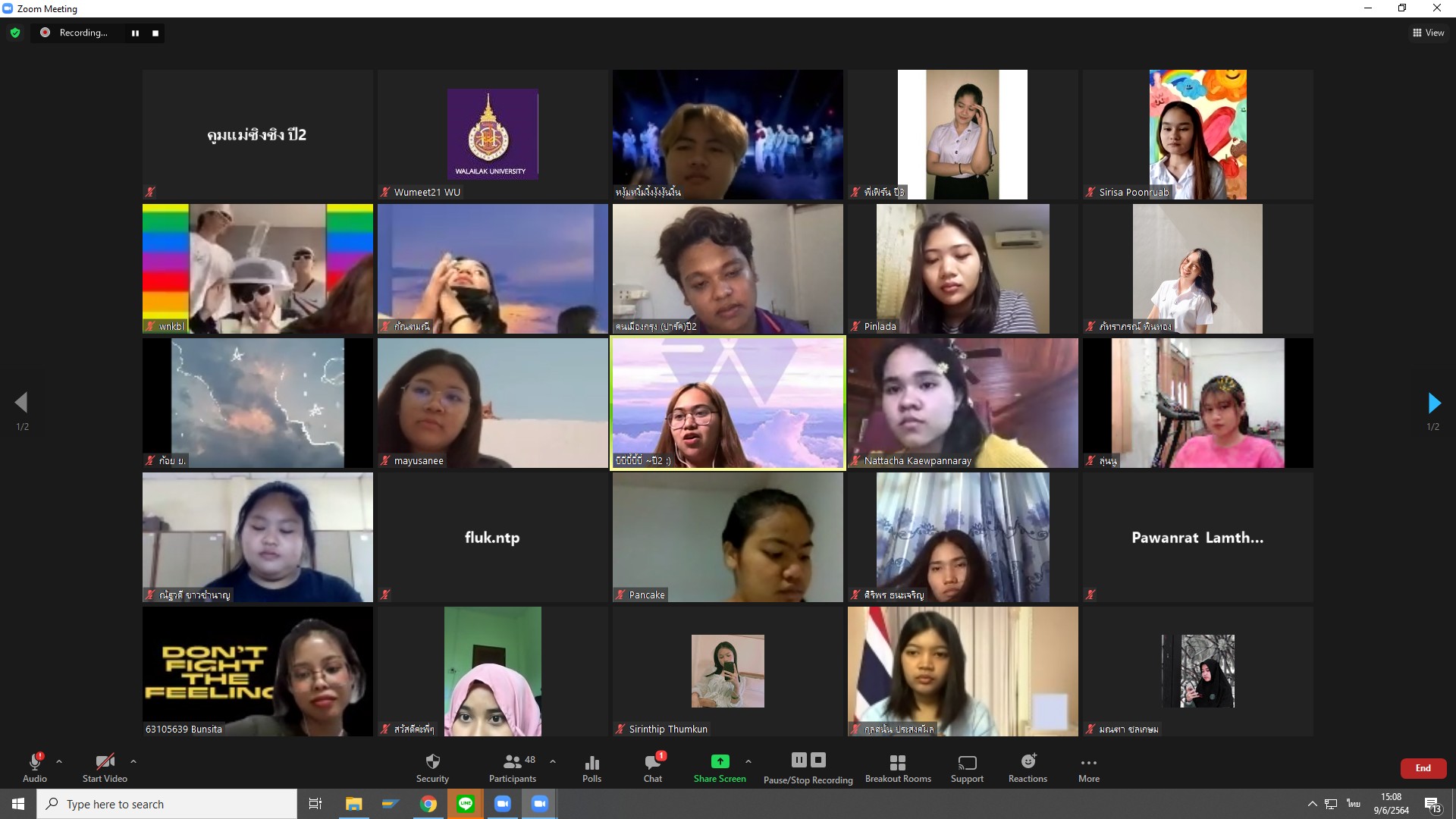Image resolution: width=1456 pixels, height=819 pixels.
Task: Expand share screen options arrow
Action: click(x=748, y=761)
